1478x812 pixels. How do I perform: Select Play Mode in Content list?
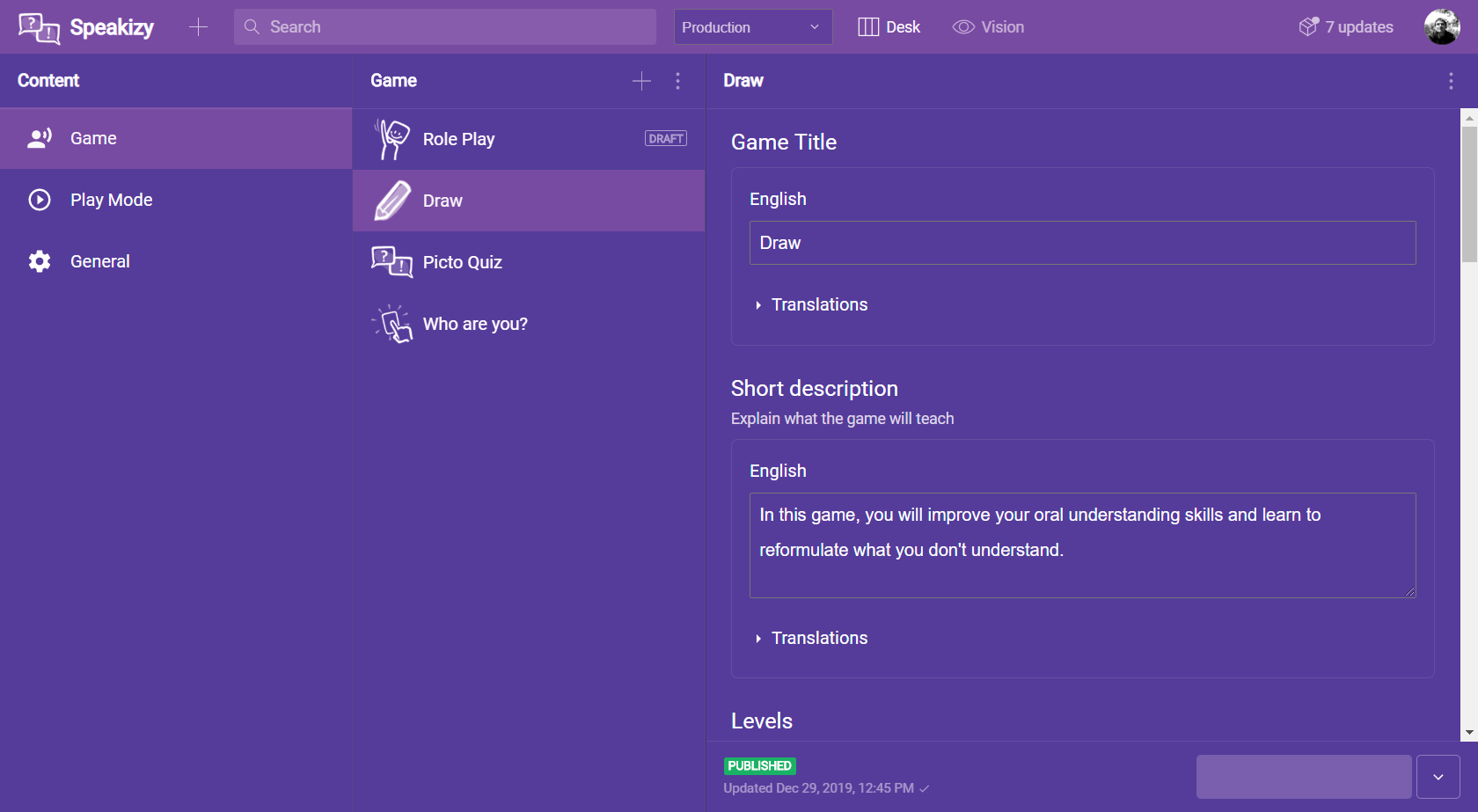click(176, 200)
